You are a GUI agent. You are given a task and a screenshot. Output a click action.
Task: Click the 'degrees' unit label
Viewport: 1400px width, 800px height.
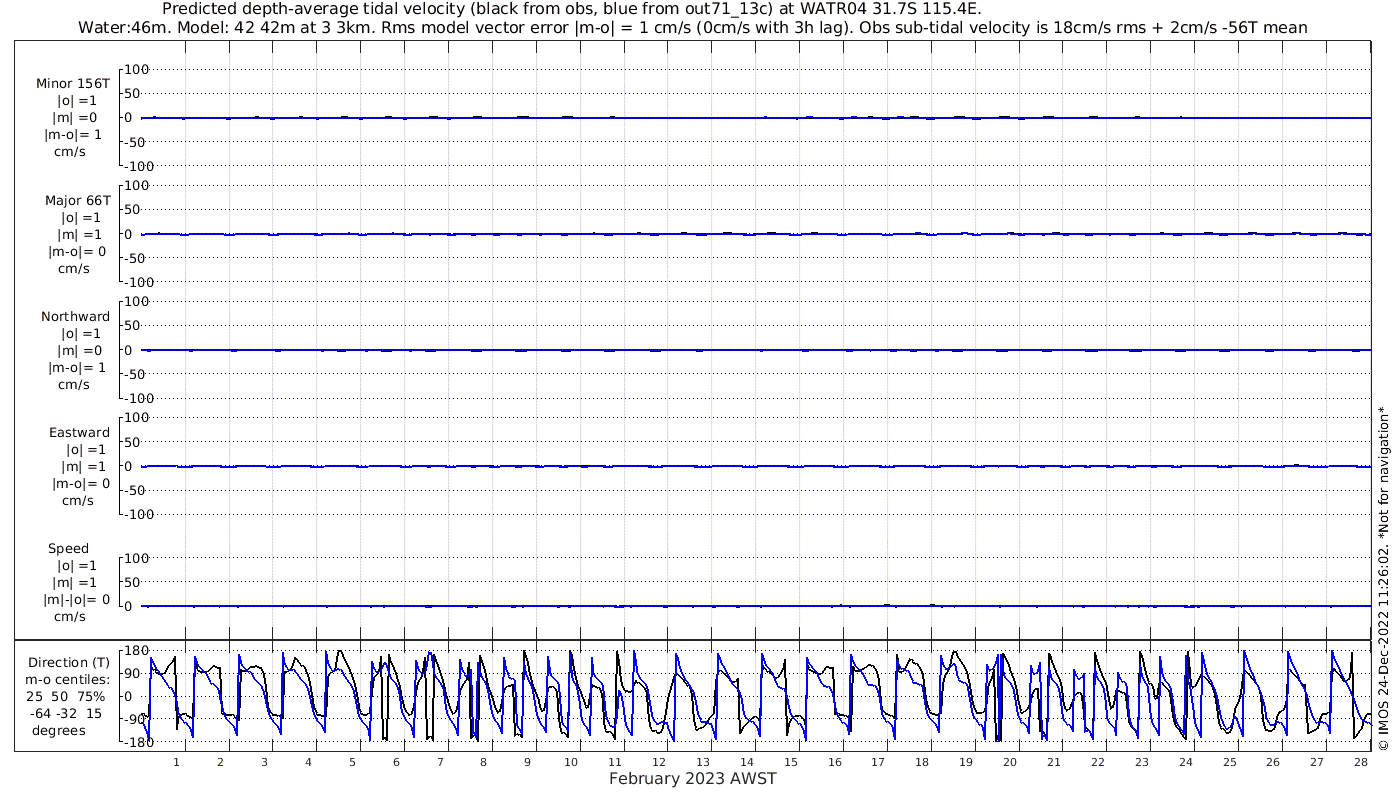[x=59, y=731]
